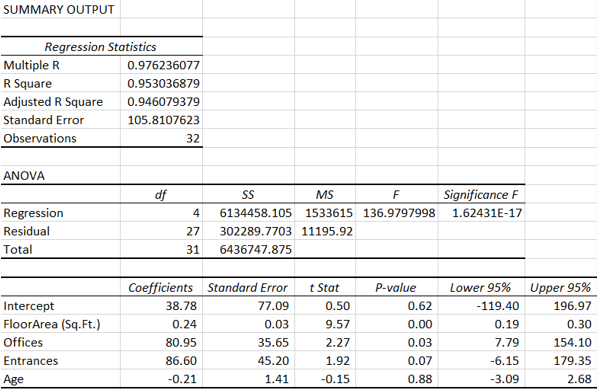Click the P-value column header

click(396, 287)
